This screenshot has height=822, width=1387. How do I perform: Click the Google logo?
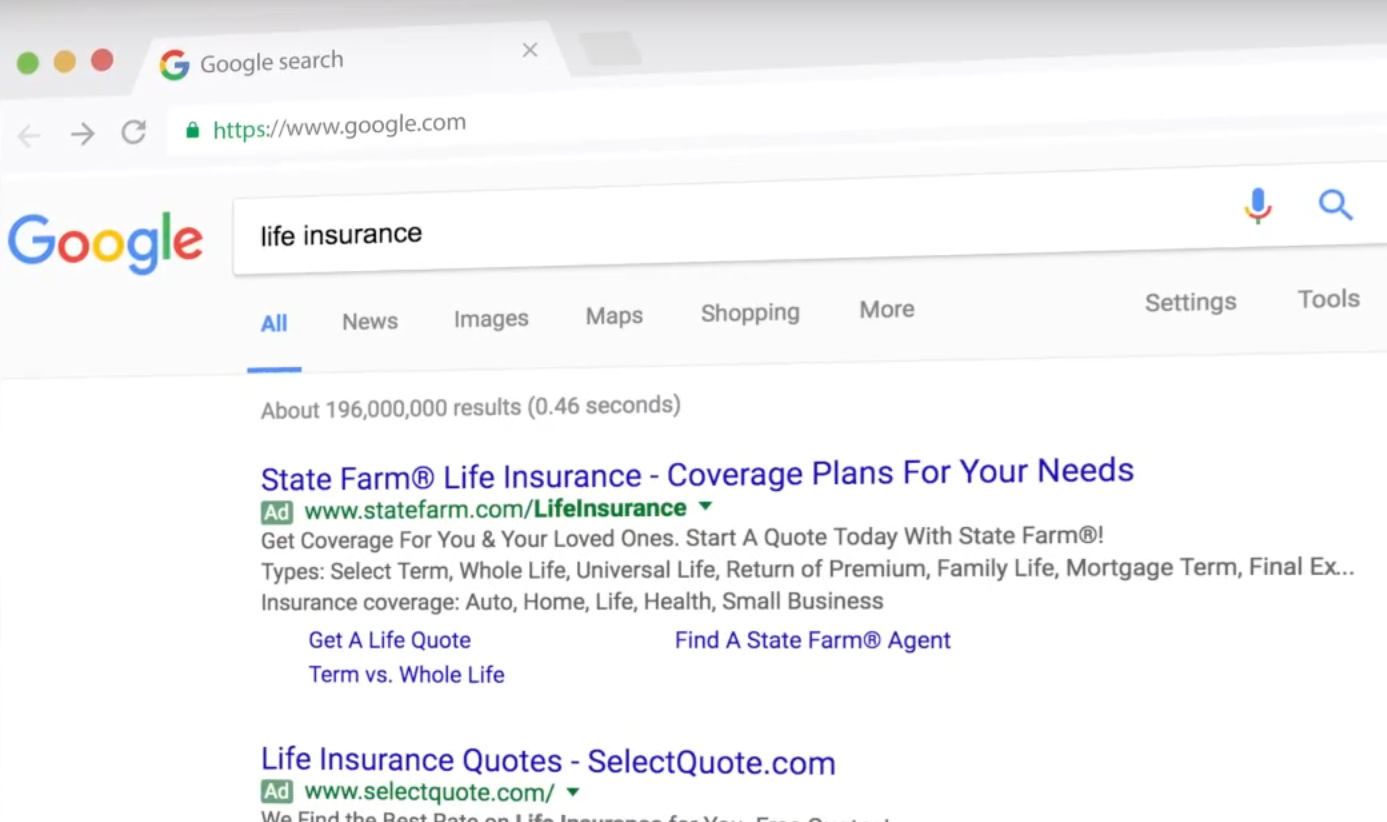coord(105,243)
